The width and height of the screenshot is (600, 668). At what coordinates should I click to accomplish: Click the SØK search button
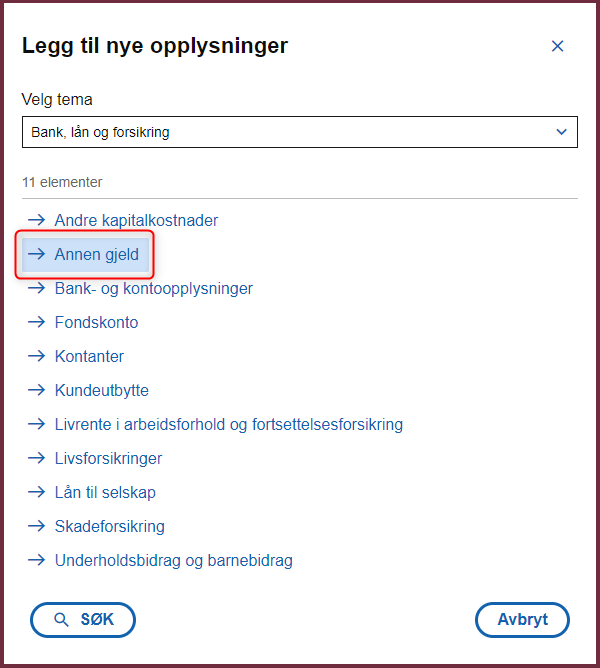[x=83, y=620]
